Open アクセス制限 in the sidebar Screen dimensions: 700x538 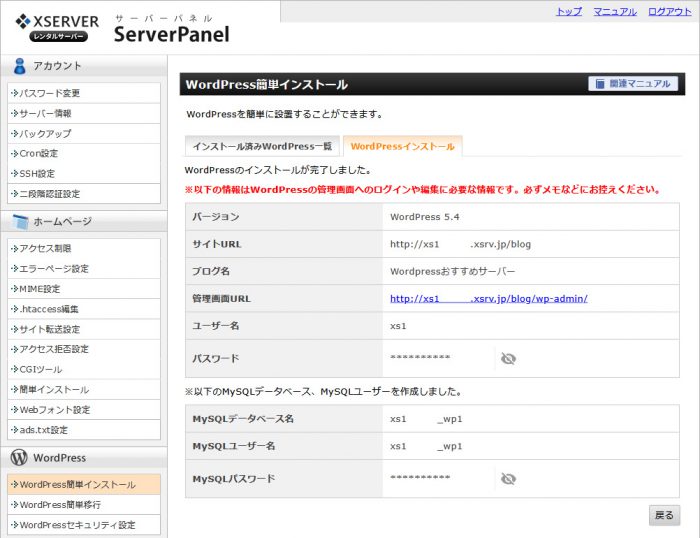pos(84,249)
